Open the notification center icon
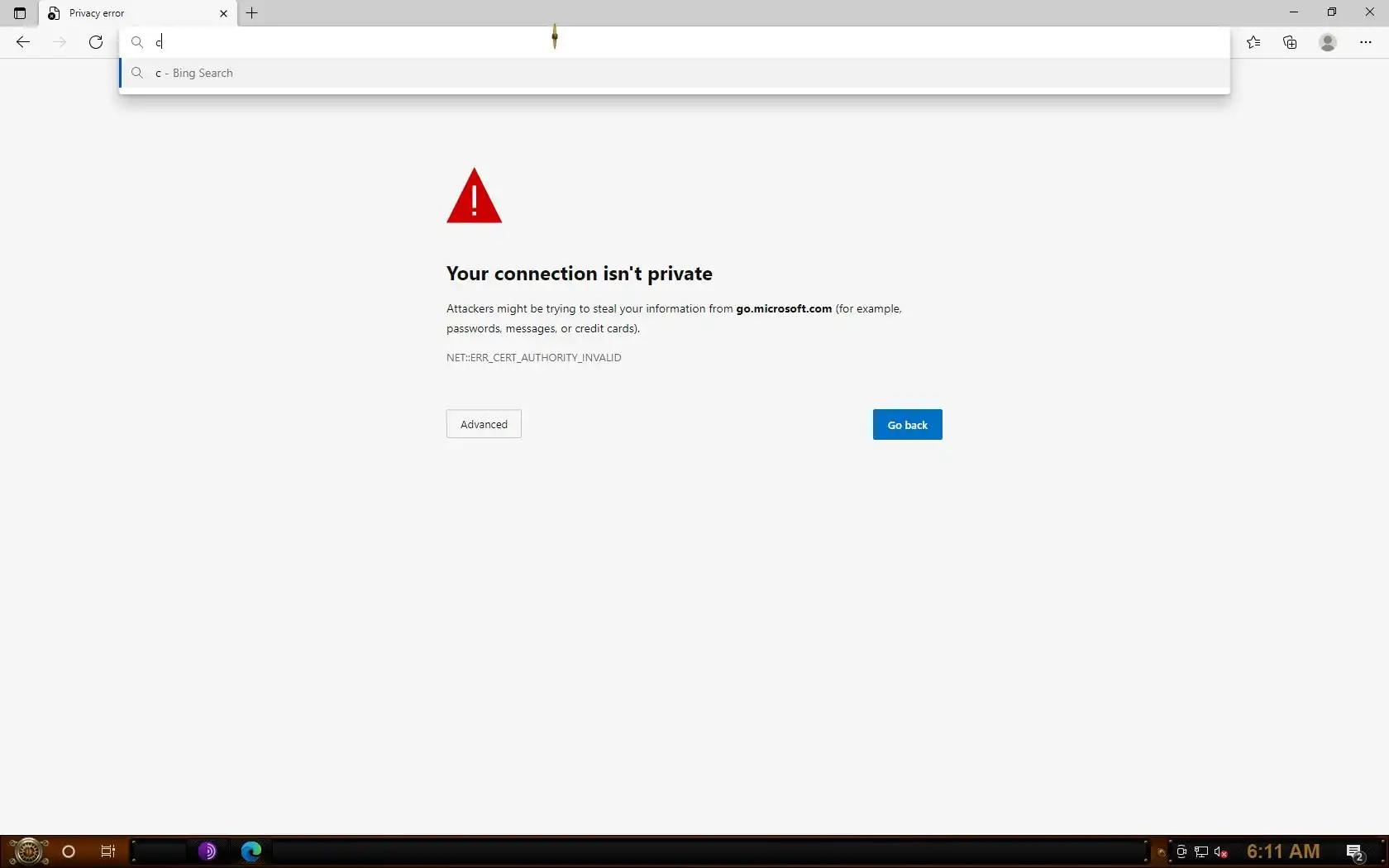The width and height of the screenshot is (1389, 868). (1355, 852)
